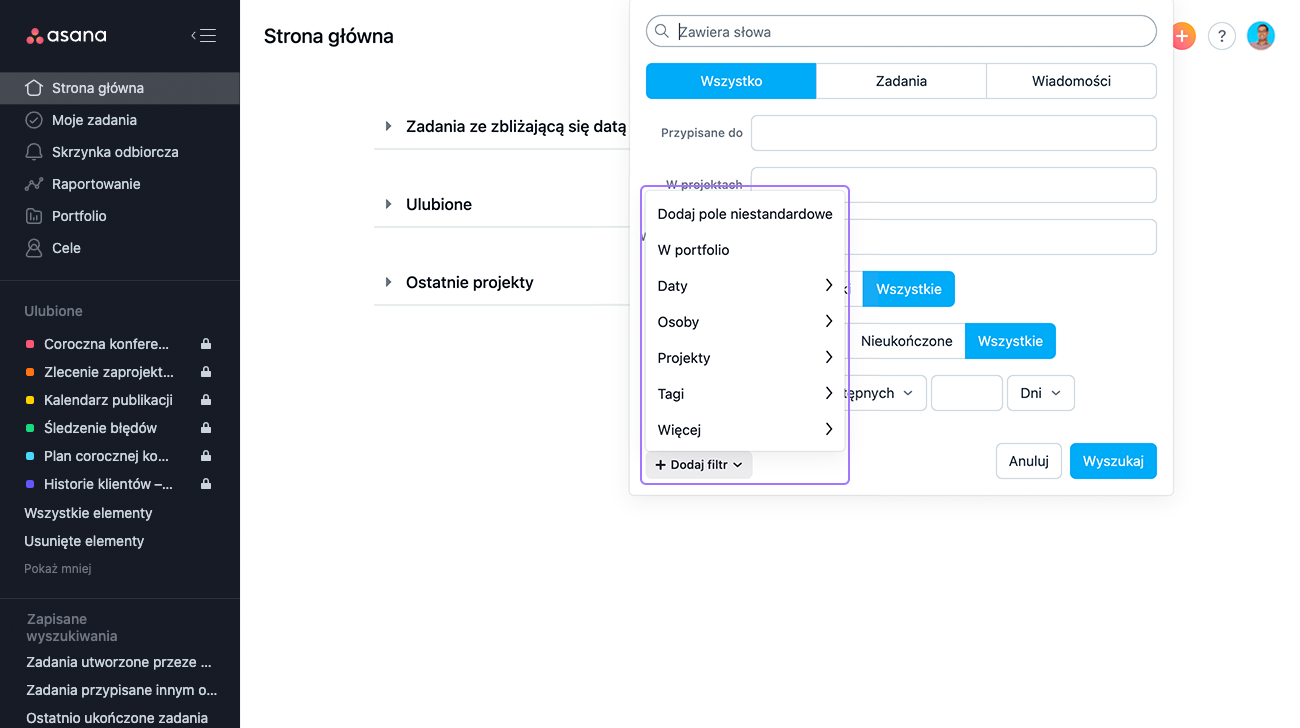Collapse the sidebar with the menu icon
The width and height of the screenshot is (1300, 728).
point(204,36)
